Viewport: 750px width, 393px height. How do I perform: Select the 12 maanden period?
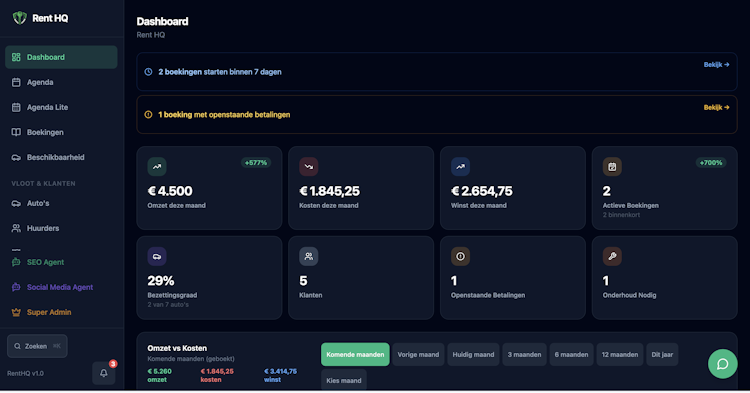619,355
